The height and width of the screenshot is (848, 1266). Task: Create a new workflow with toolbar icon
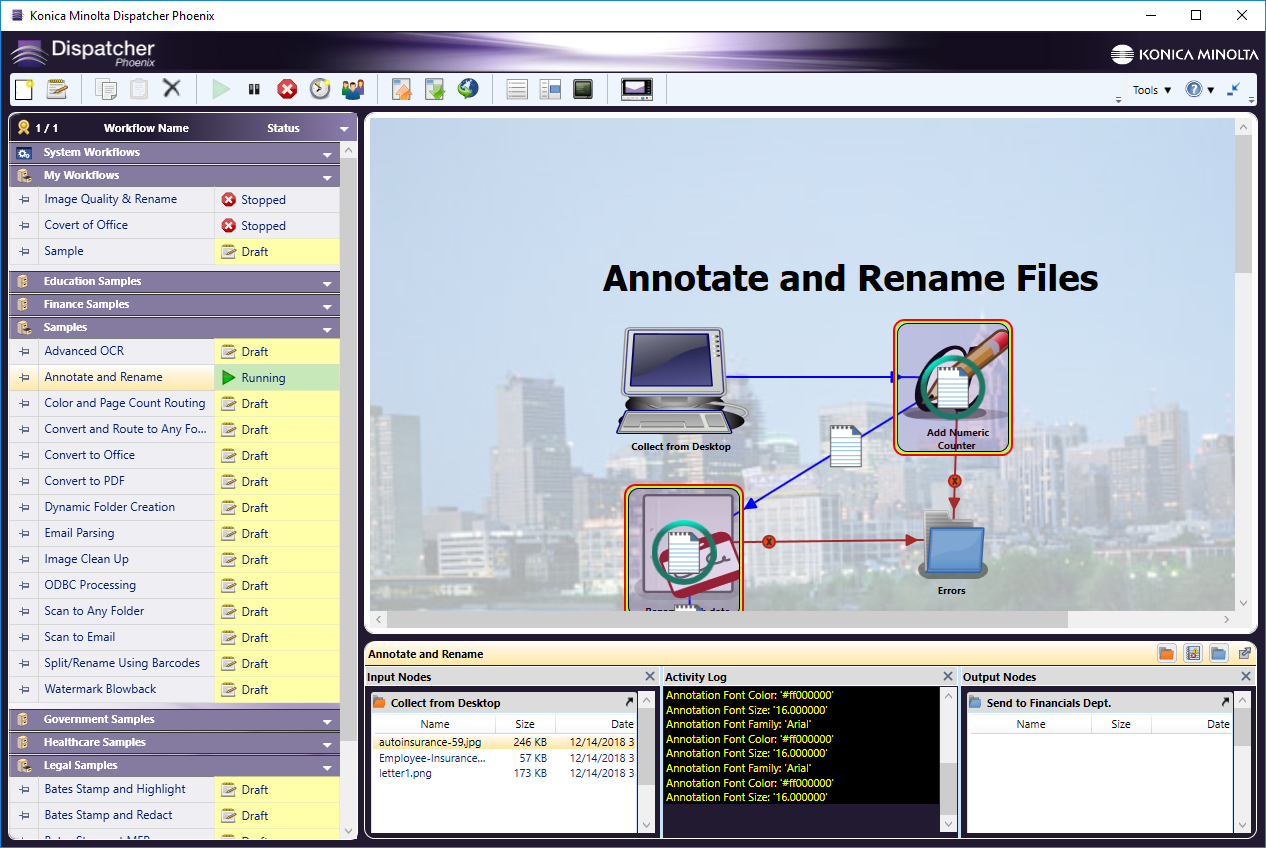24,89
